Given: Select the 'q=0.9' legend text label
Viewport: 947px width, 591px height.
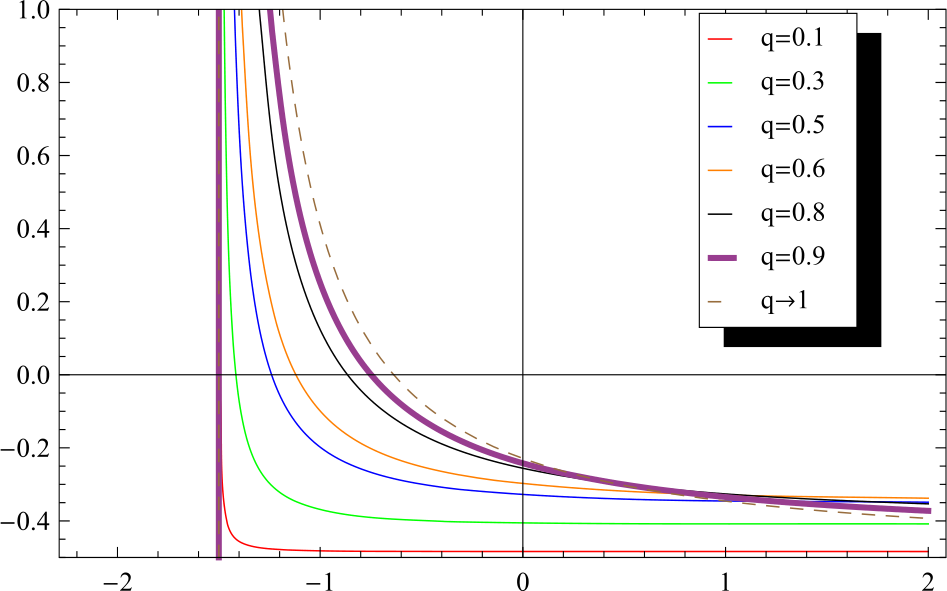Looking at the screenshot, I should pyautogui.click(x=792, y=257).
